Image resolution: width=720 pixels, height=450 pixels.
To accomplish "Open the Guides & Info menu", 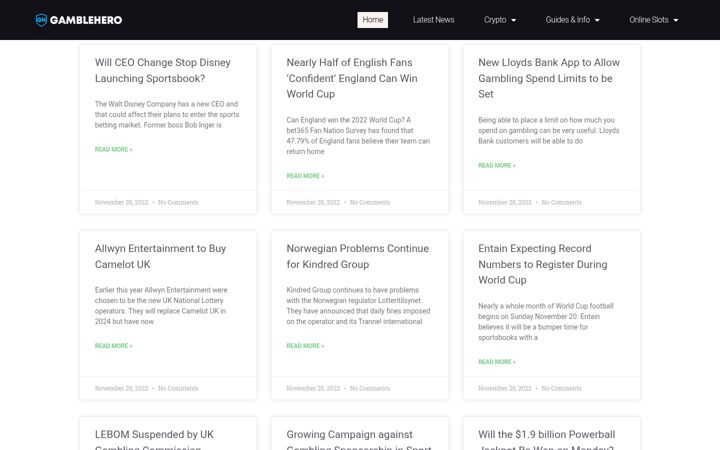I will (568, 20).
